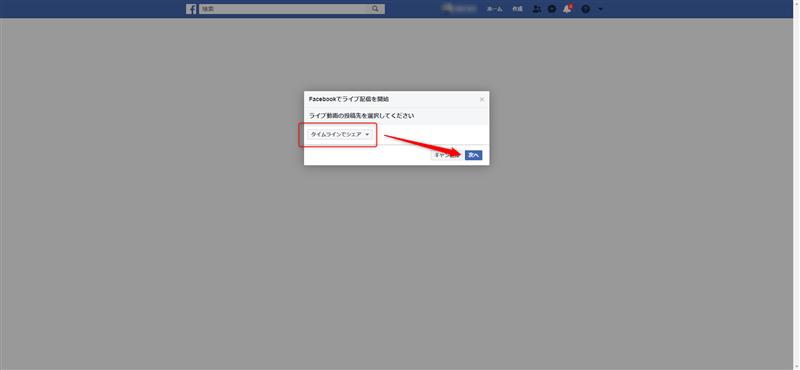Go to ホーム in the top bar

coord(494,9)
